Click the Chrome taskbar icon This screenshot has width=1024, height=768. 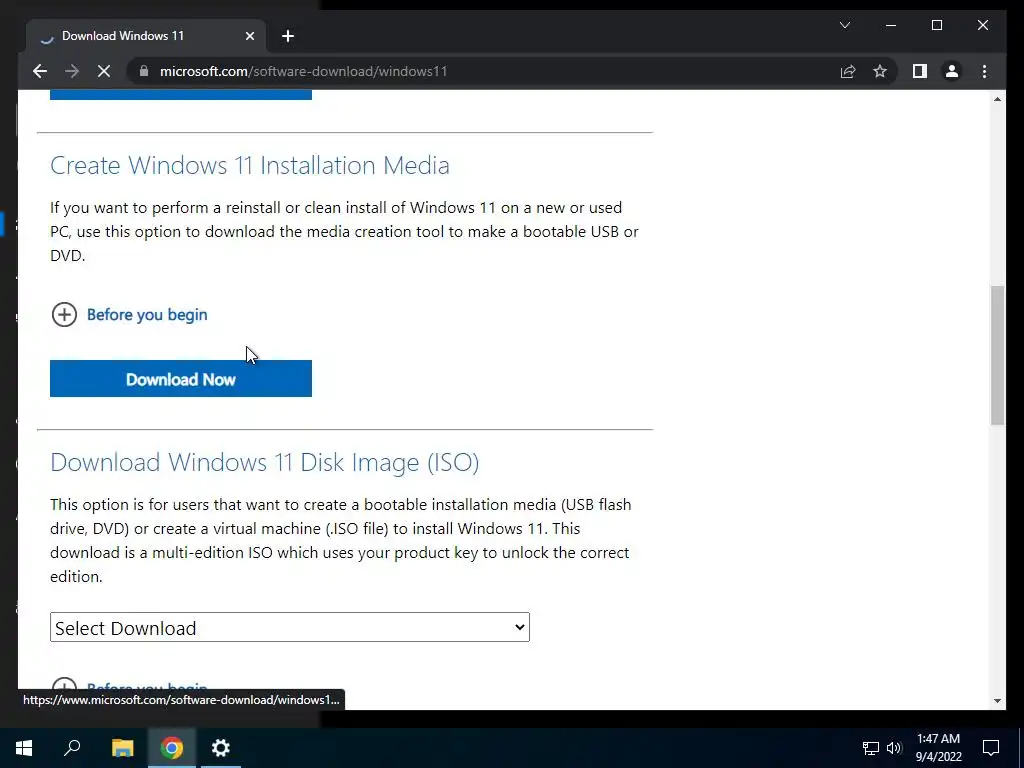[x=172, y=748]
